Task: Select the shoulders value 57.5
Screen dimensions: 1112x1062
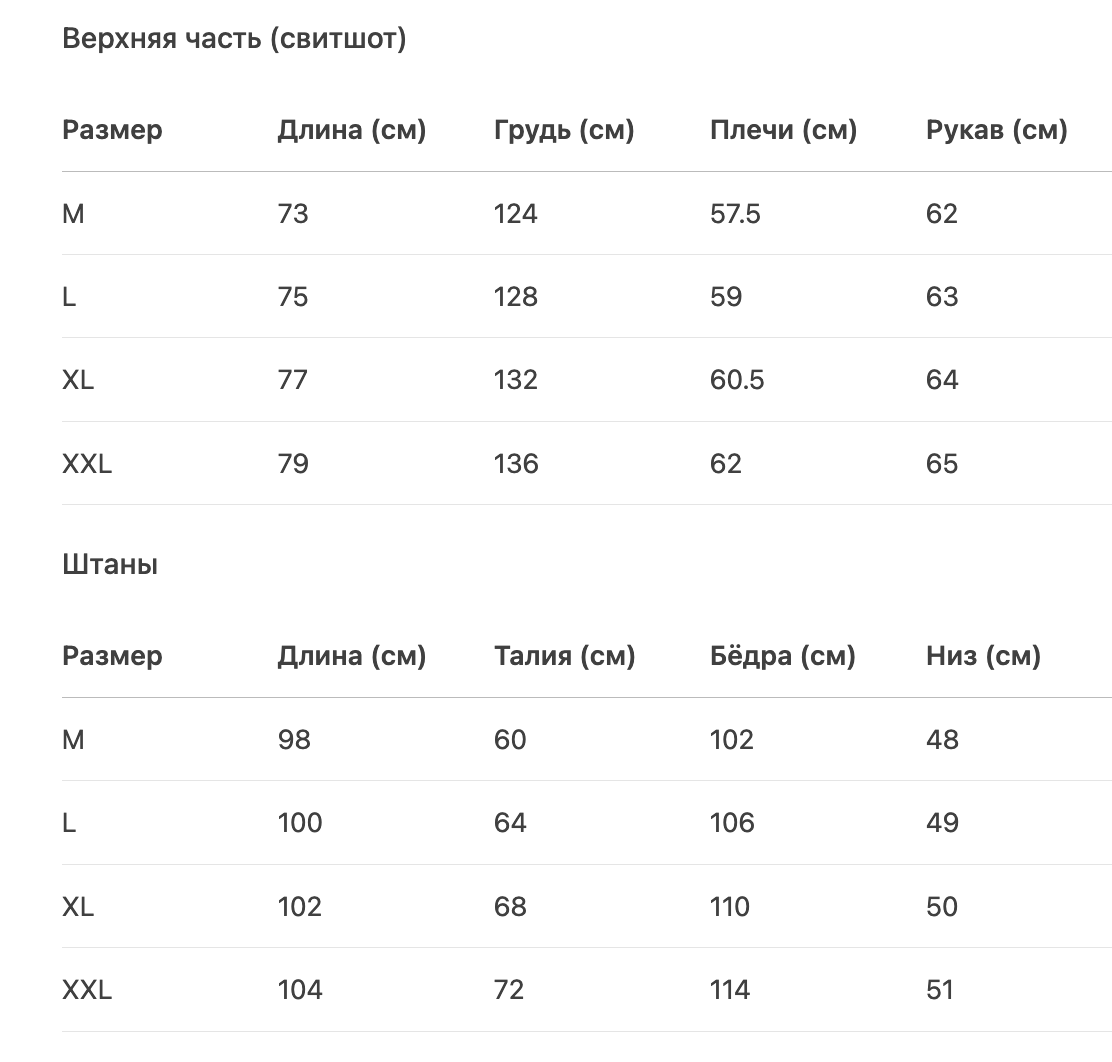Action: [x=735, y=213]
